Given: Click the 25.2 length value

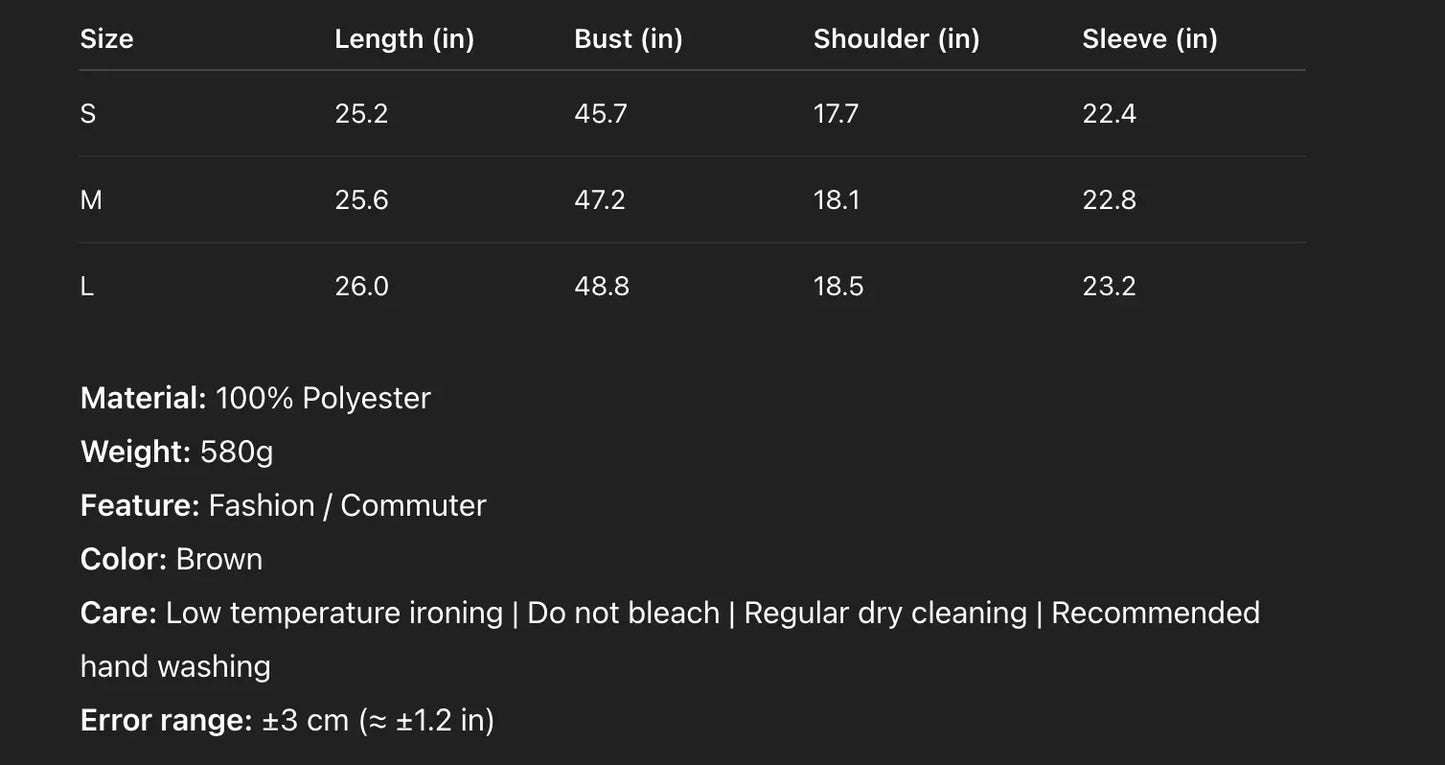Looking at the screenshot, I should tap(361, 114).
